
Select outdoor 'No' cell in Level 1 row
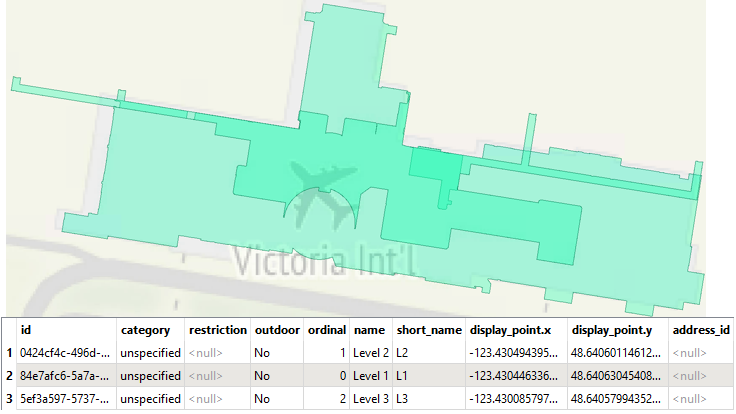[277, 376]
